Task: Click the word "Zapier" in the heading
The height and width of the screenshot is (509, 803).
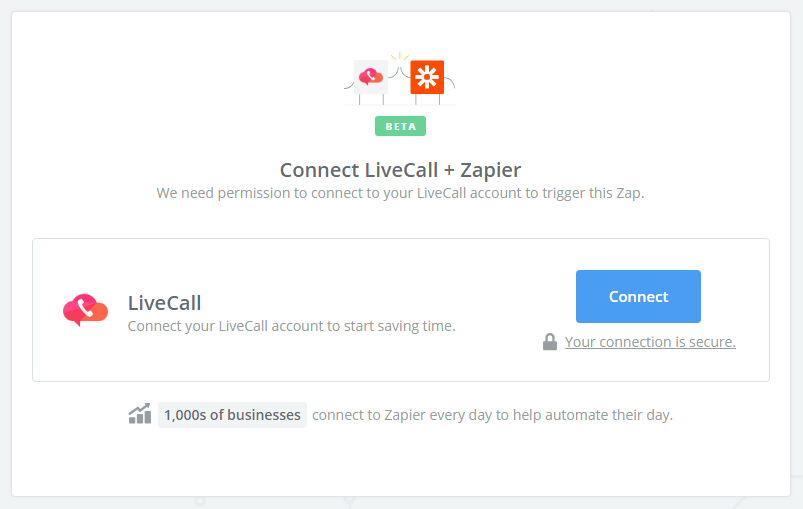Action: click(x=491, y=170)
